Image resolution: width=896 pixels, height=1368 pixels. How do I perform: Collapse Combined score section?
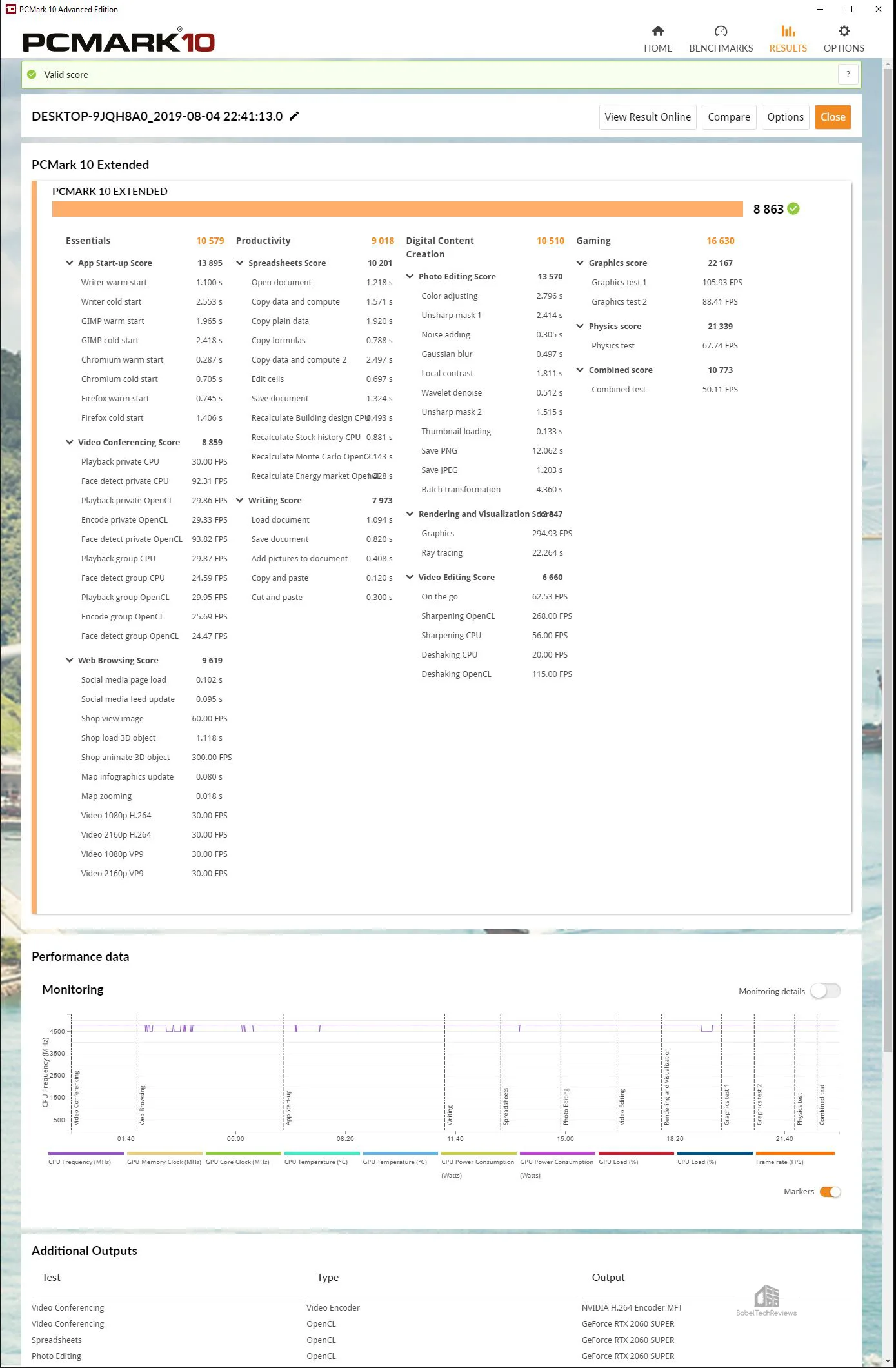(580, 370)
